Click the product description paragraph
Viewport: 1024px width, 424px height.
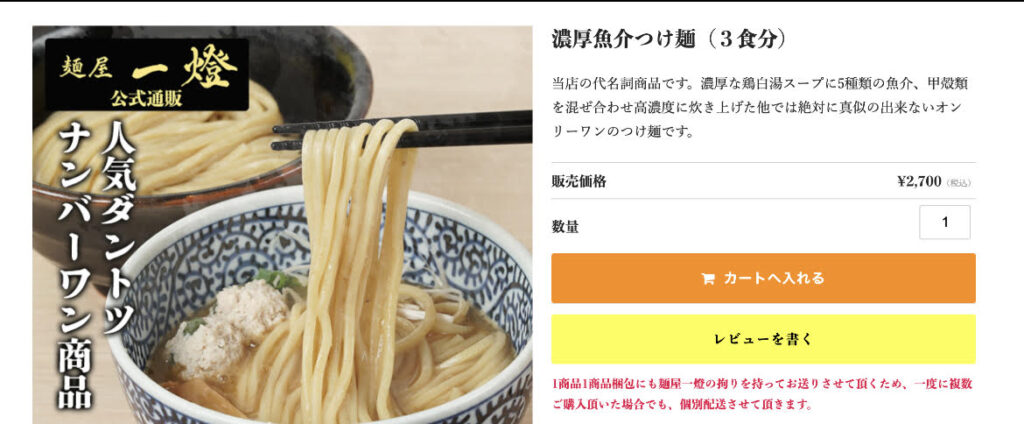point(760,108)
